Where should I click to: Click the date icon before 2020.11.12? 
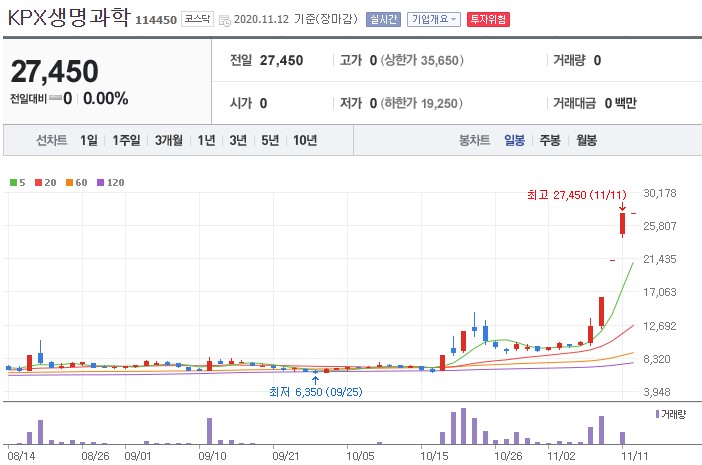click(x=225, y=20)
